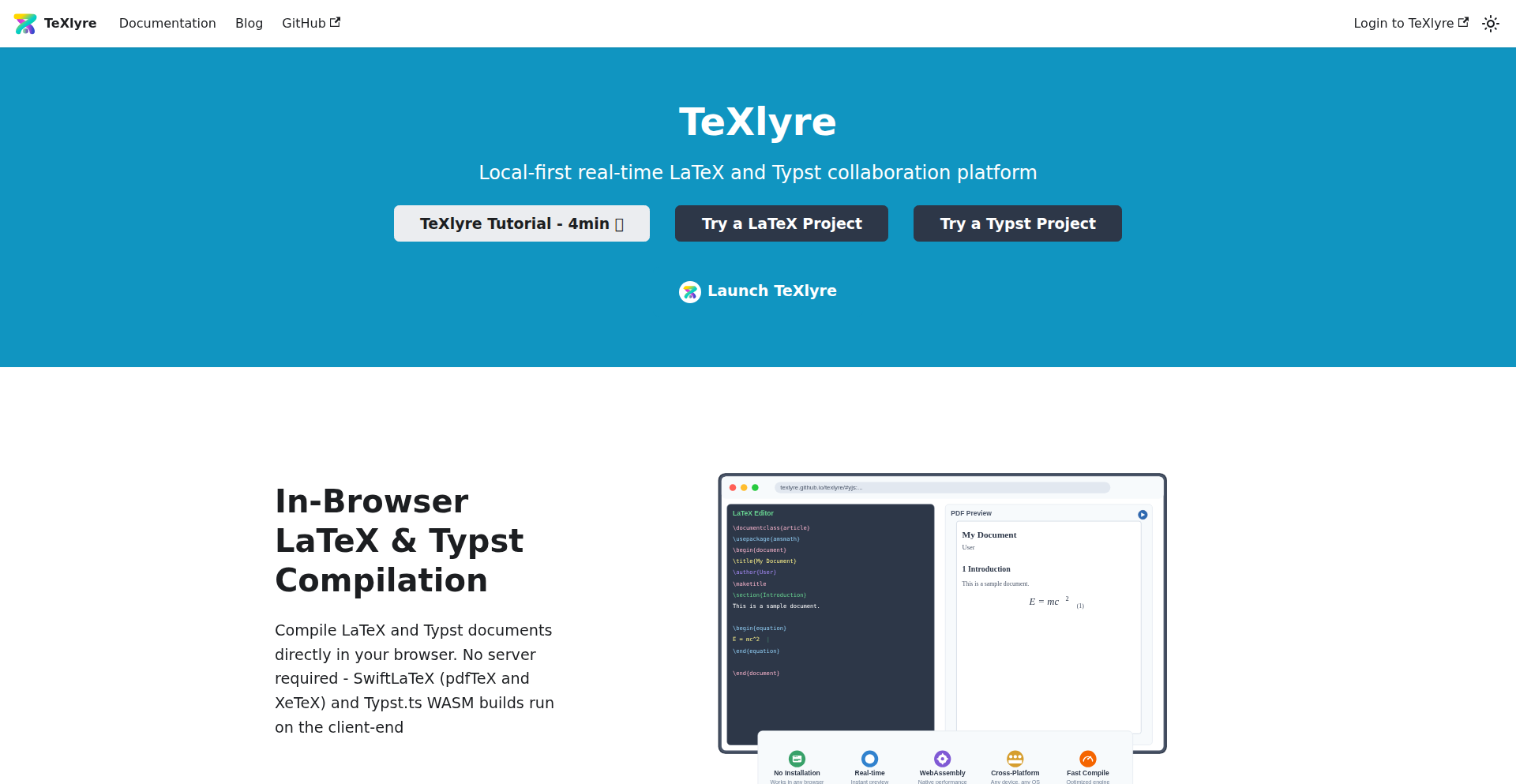This screenshot has height=784, width=1516.
Task: Click the green No Installation icon
Action: coord(797,759)
